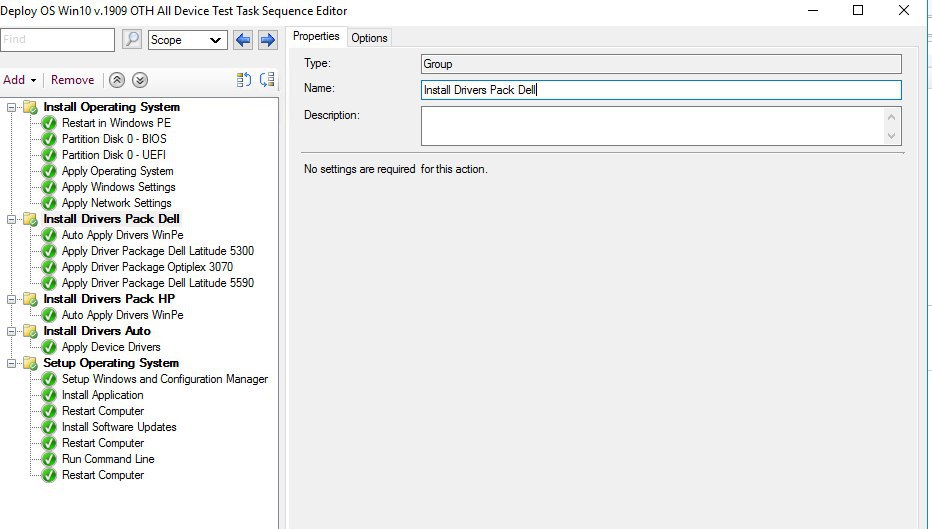Select Apply Driver Package Dell Latitude 5300

click(158, 251)
